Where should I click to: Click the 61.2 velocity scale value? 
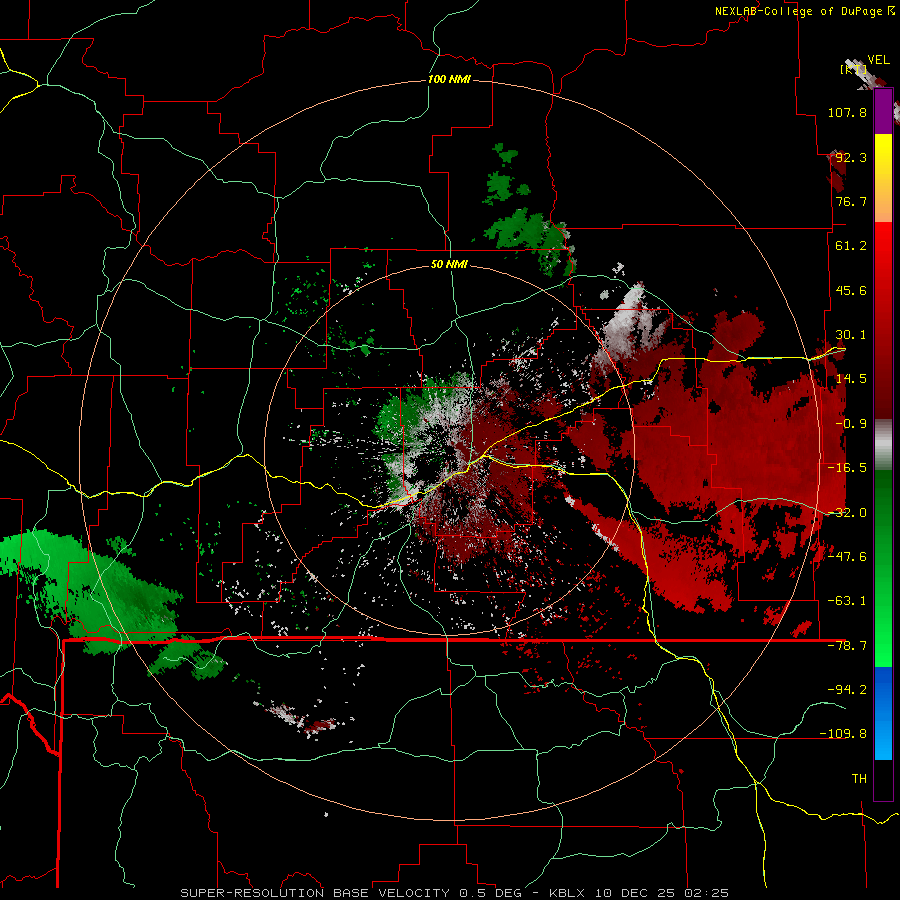[851, 246]
